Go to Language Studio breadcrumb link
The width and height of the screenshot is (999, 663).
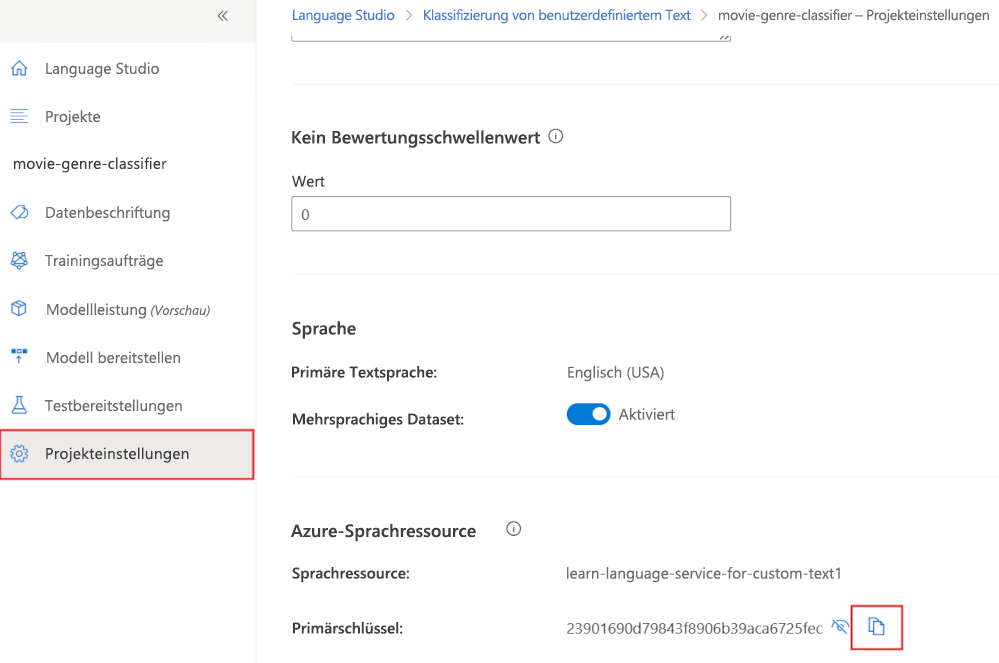pyautogui.click(x=342, y=16)
